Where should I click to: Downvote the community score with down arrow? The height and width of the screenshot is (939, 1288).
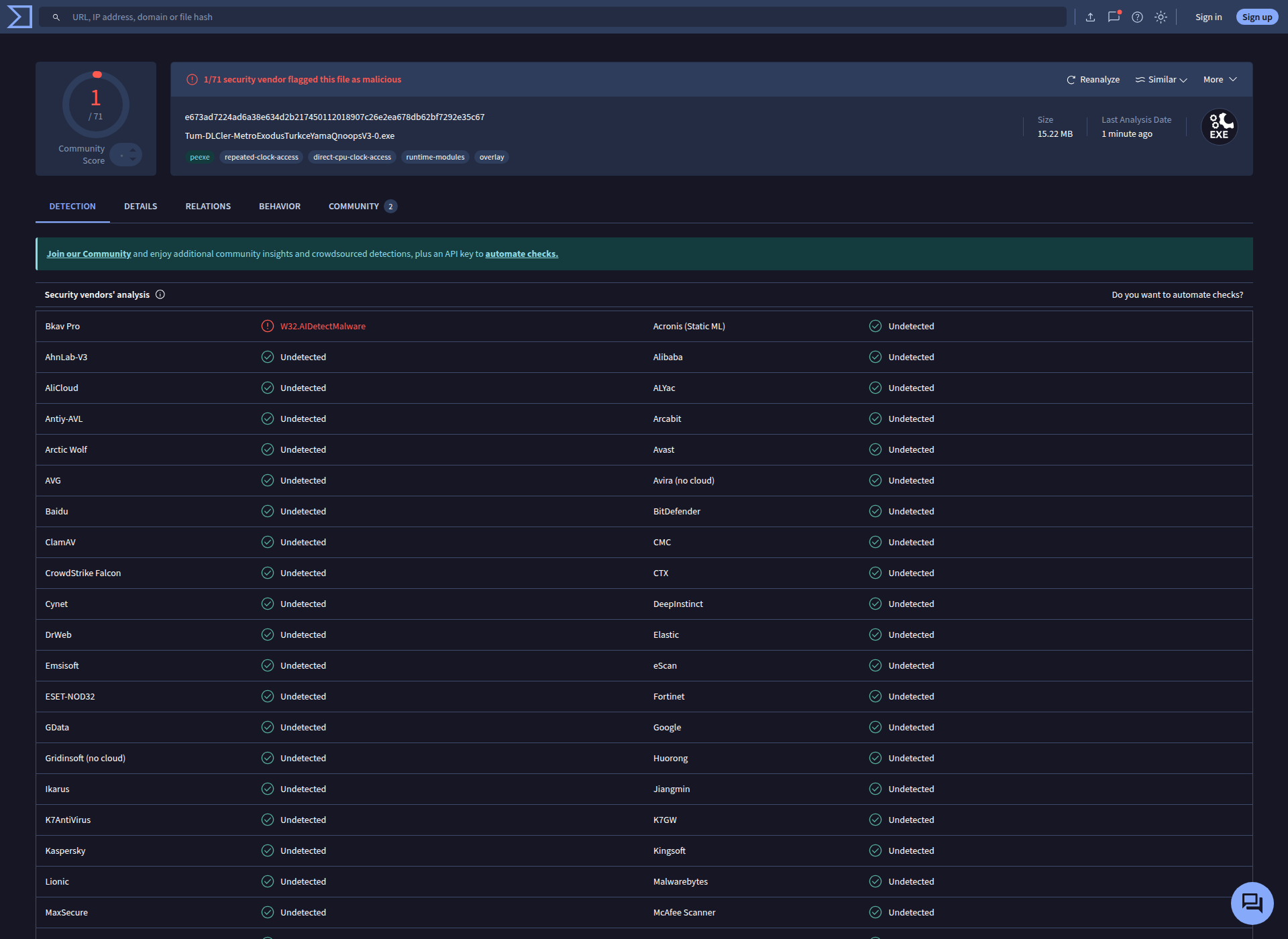tap(133, 160)
